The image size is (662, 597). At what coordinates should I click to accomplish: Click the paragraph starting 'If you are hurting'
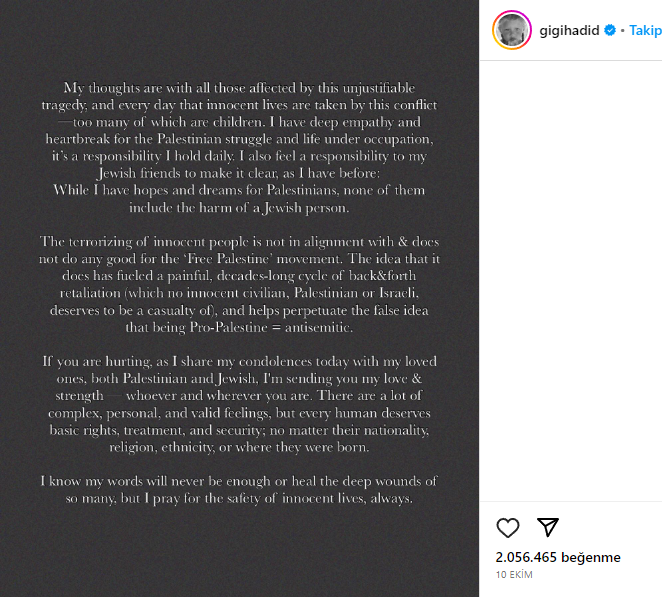(x=239, y=403)
